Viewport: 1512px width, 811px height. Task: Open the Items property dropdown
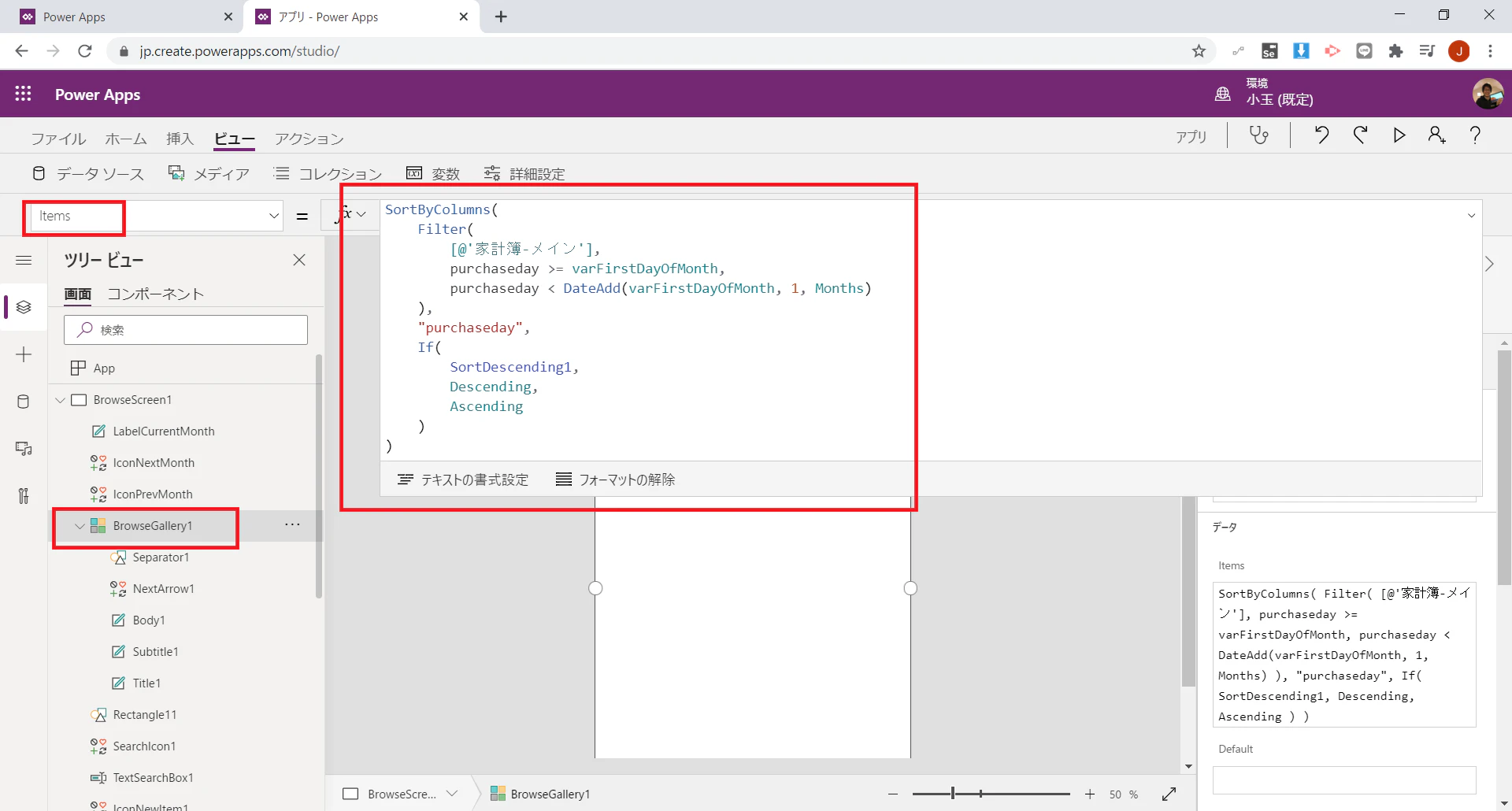pos(274,216)
